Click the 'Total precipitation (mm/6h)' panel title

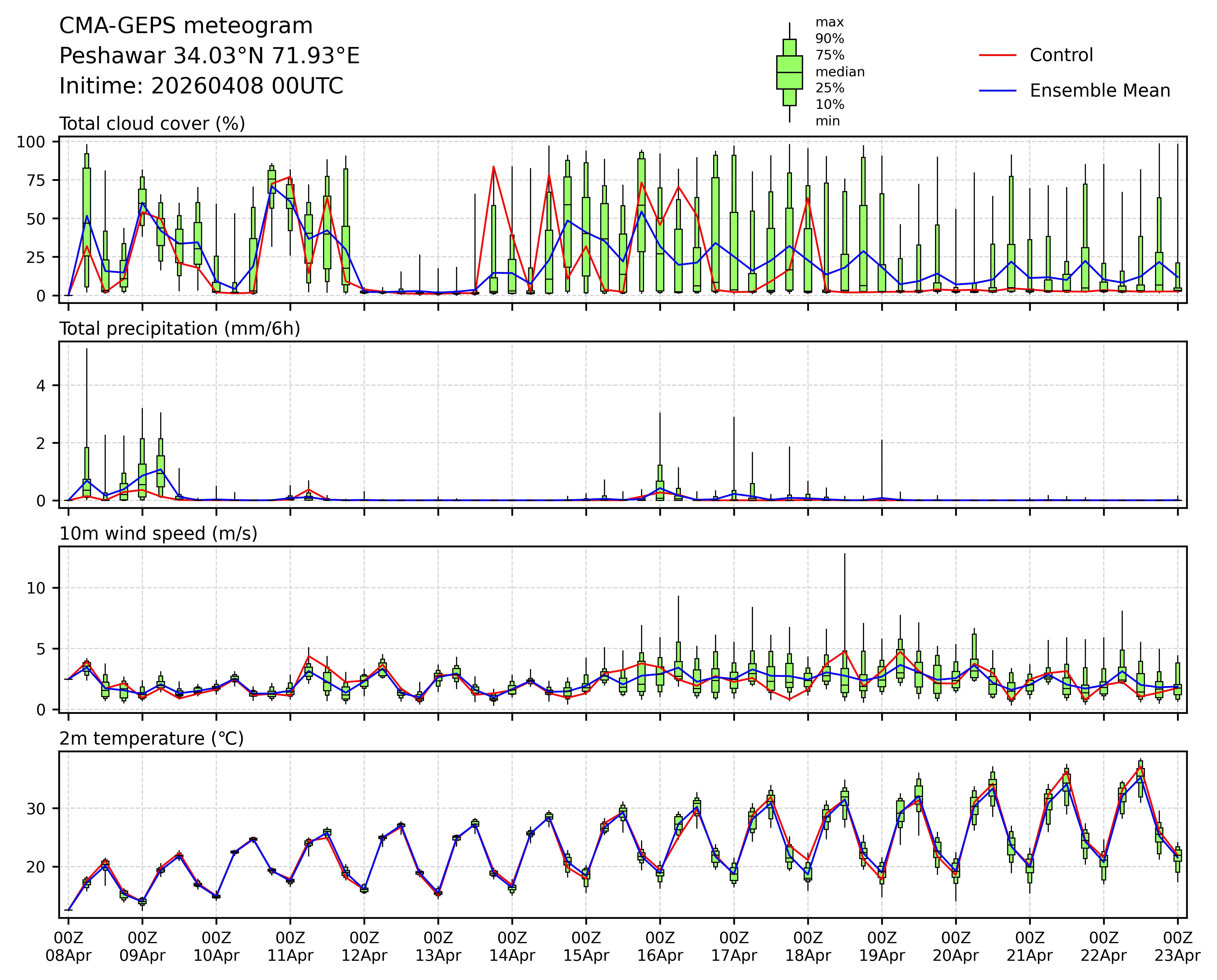coord(180,329)
